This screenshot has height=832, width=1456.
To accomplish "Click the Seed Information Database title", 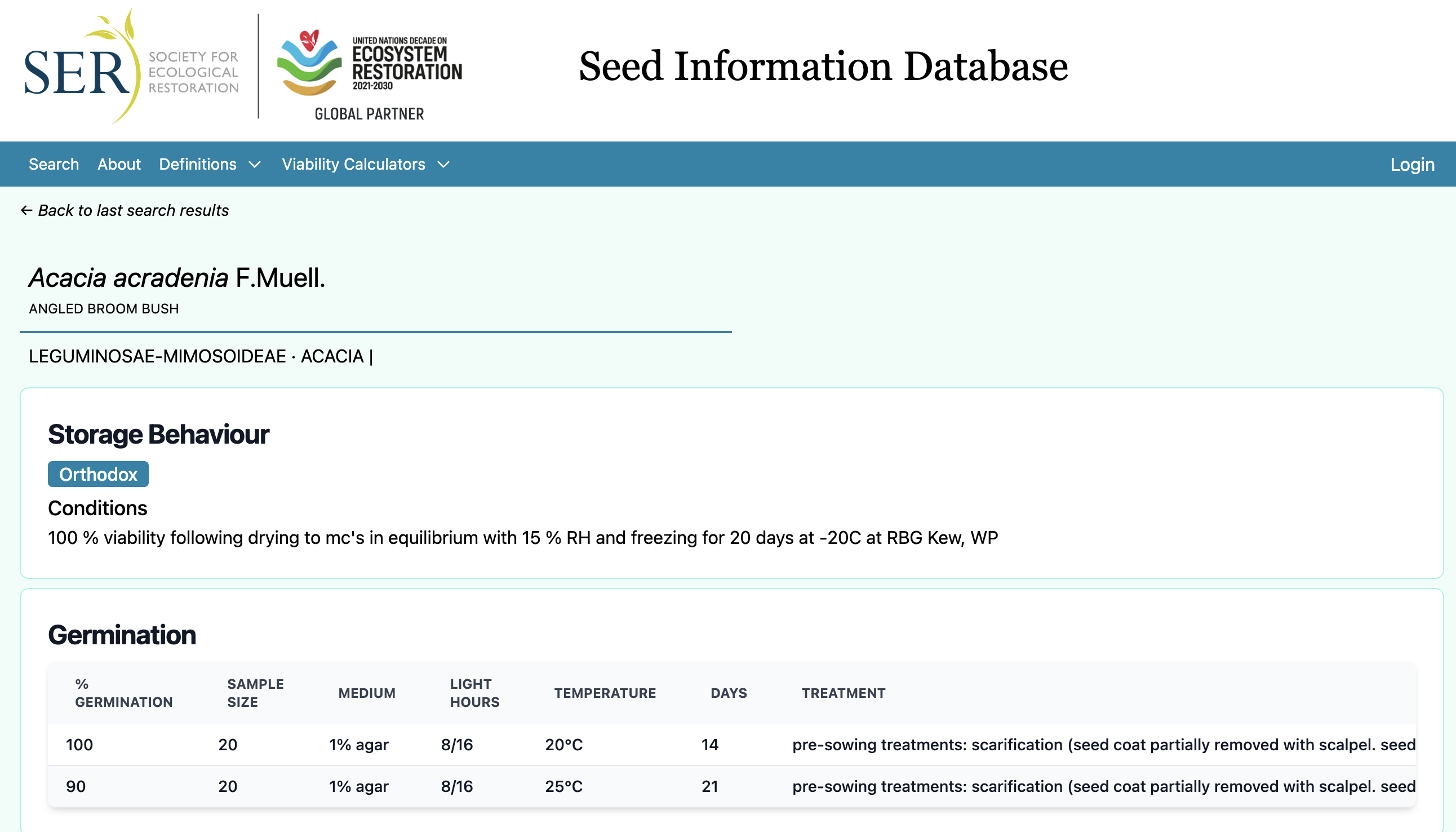I will [823, 68].
